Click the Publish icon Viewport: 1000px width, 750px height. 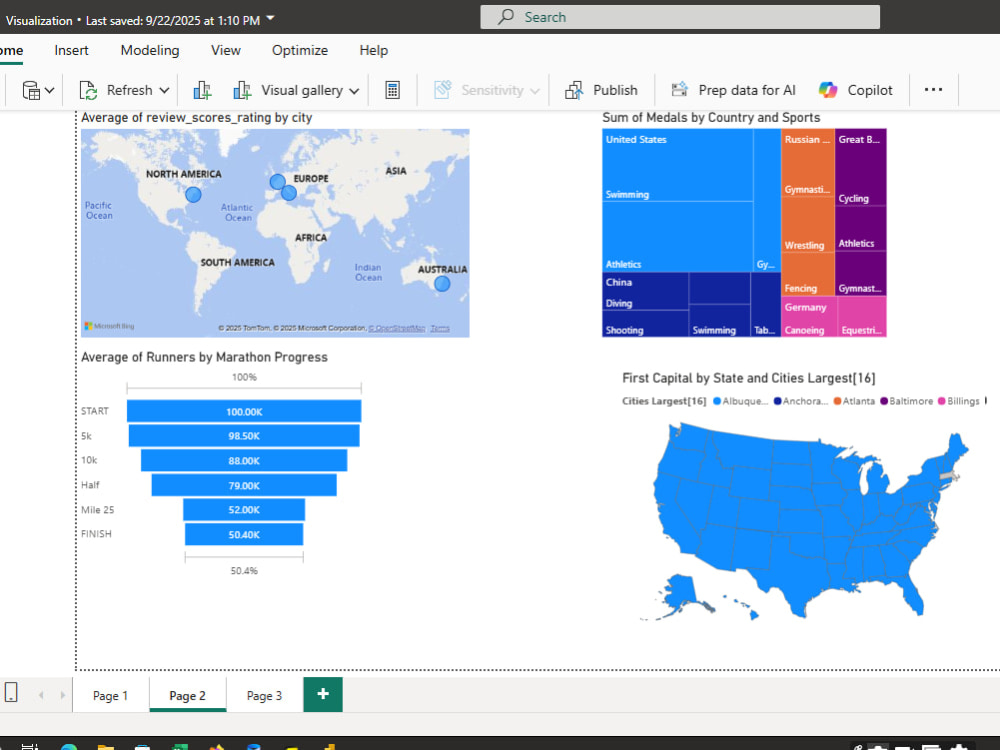coord(574,91)
